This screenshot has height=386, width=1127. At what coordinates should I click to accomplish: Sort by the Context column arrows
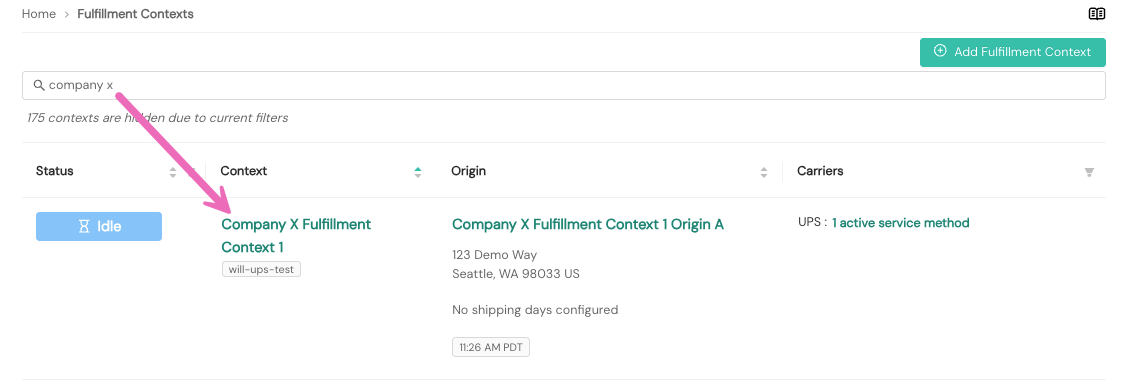[x=418, y=172]
